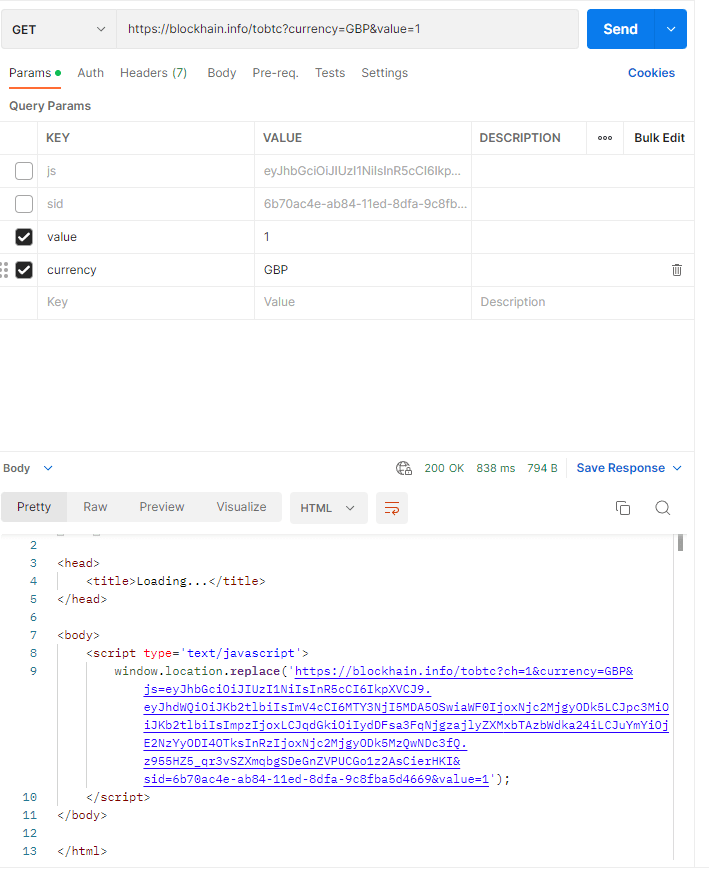The image size is (709, 874).
Task: Open the request Settings tab
Action: coord(385,73)
